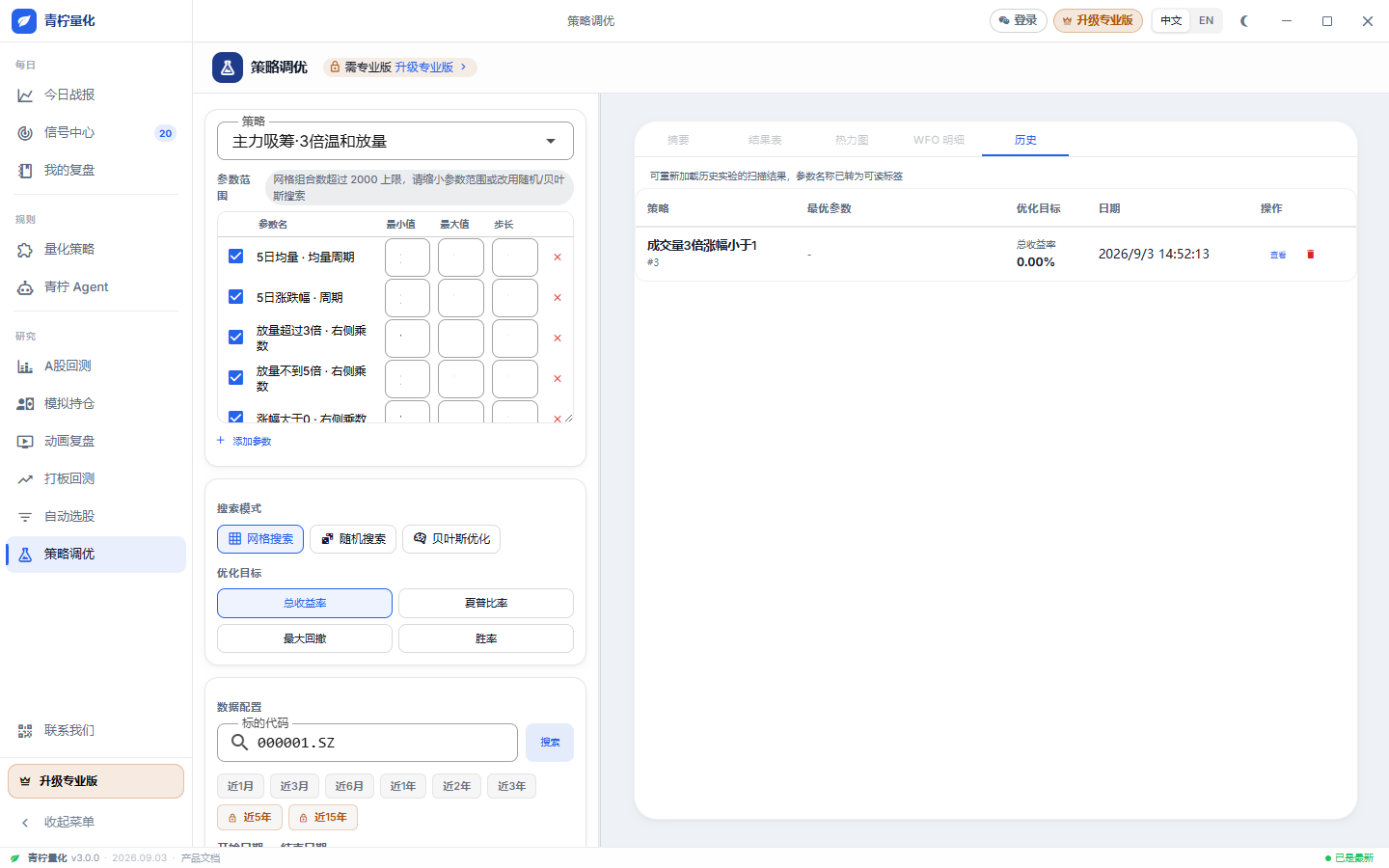Viewport: 1389px width, 868px height.
Task: Open 打板回测 page
Action: pyautogui.click(x=95, y=478)
